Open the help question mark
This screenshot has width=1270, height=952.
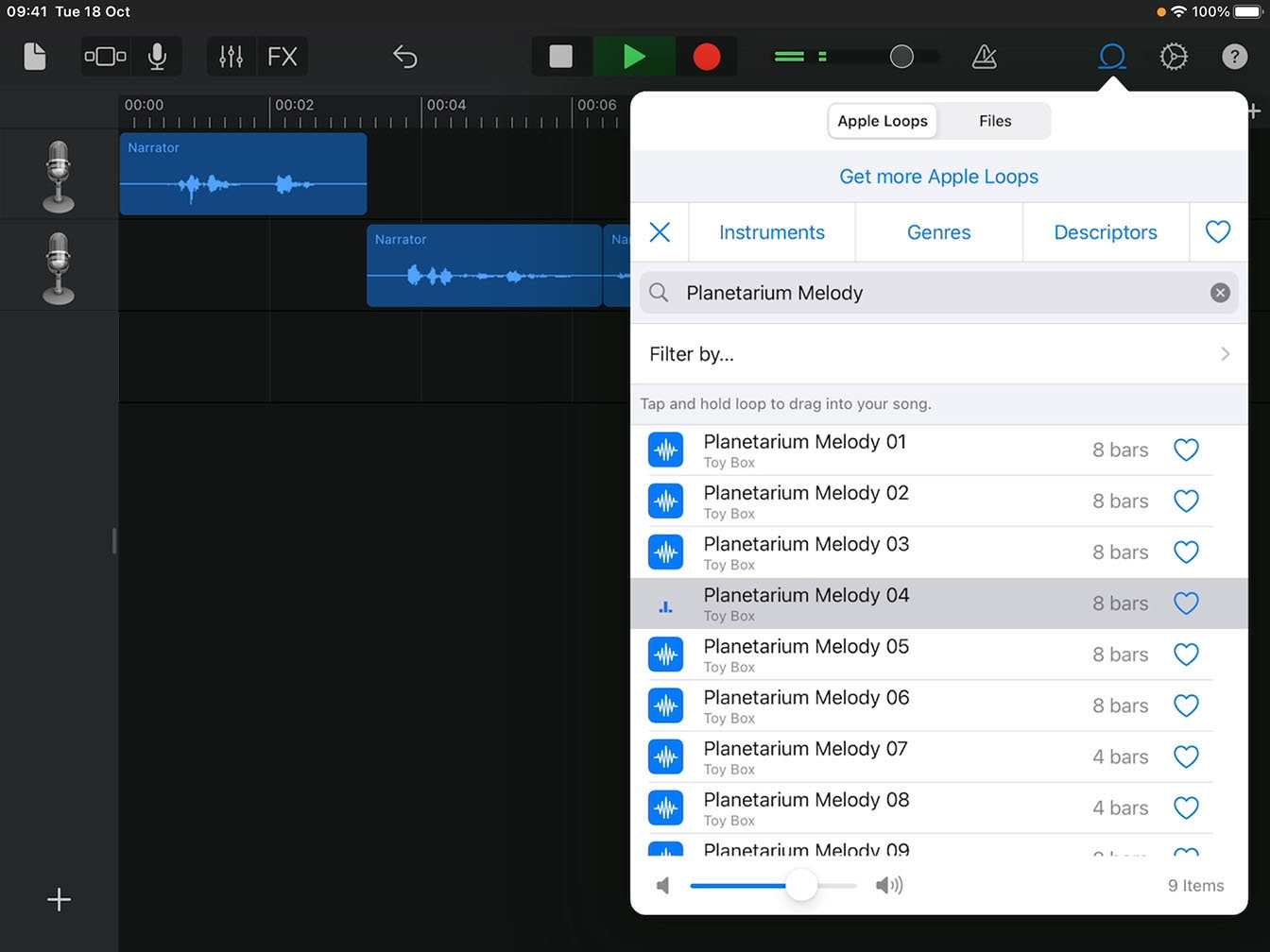tap(1234, 57)
